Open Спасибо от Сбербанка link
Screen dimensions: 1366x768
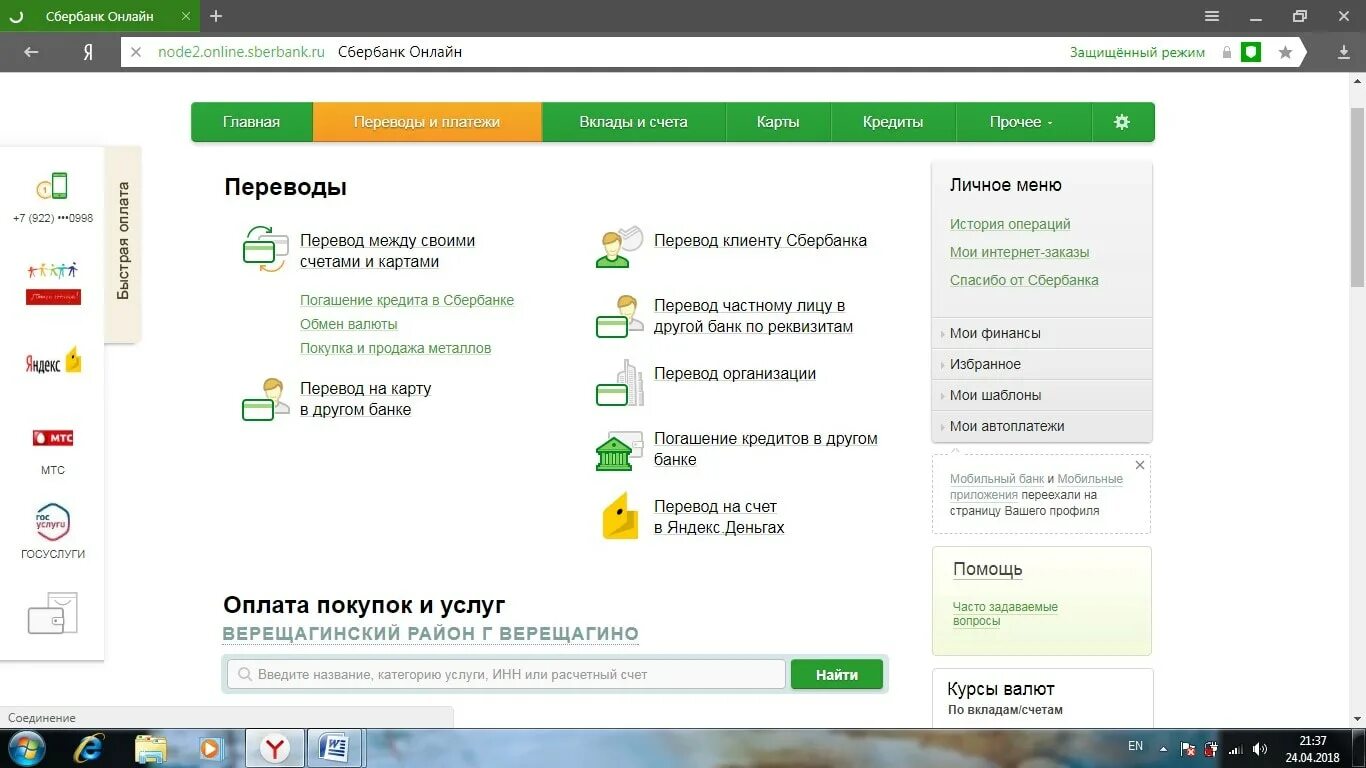(1024, 280)
